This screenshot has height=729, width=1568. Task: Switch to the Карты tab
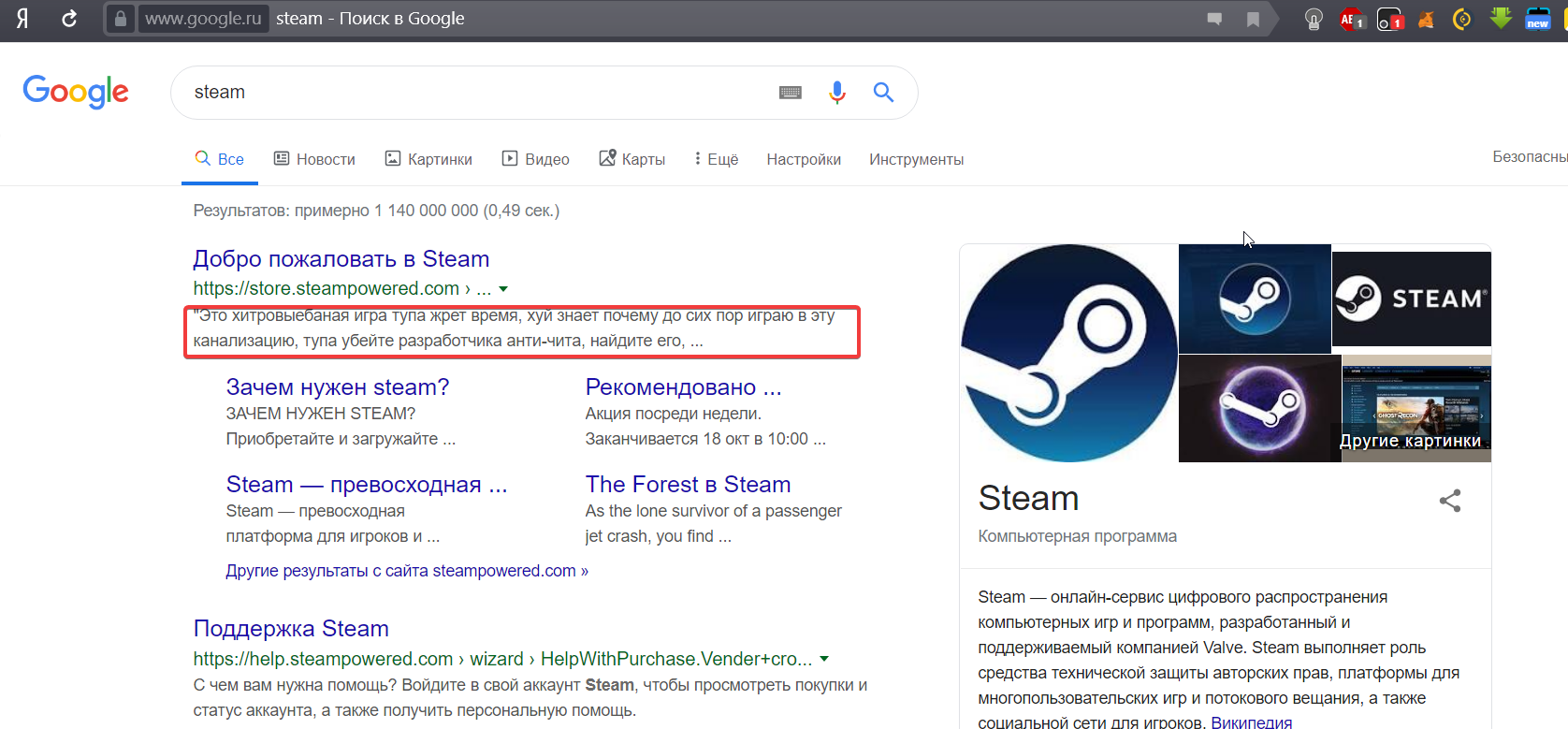[632, 159]
